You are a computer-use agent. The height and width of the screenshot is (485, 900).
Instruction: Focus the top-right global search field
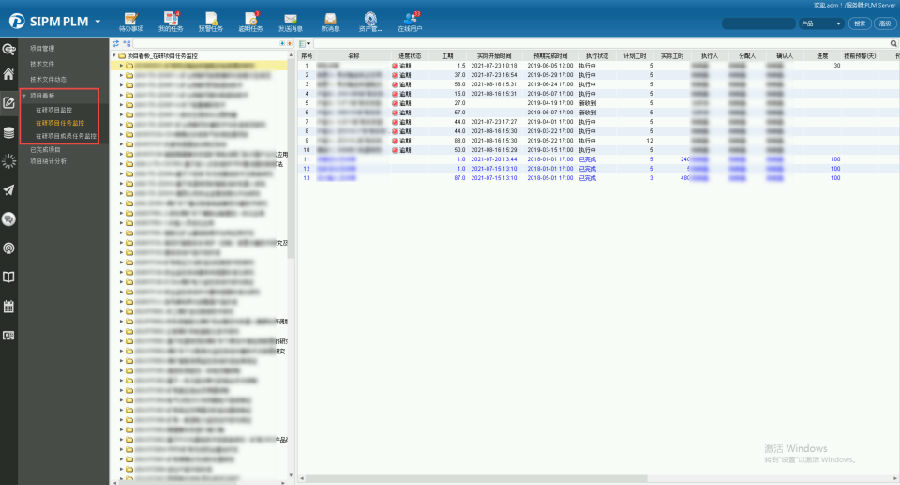tap(759, 24)
